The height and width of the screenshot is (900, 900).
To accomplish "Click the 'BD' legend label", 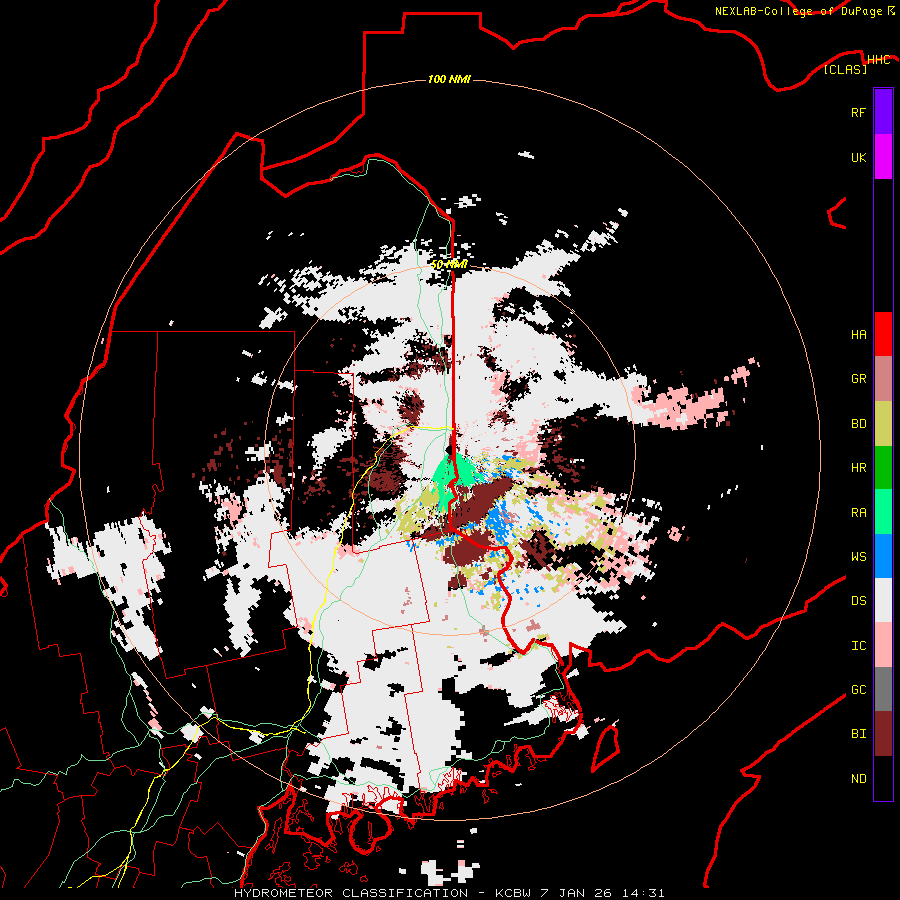I will (858, 424).
